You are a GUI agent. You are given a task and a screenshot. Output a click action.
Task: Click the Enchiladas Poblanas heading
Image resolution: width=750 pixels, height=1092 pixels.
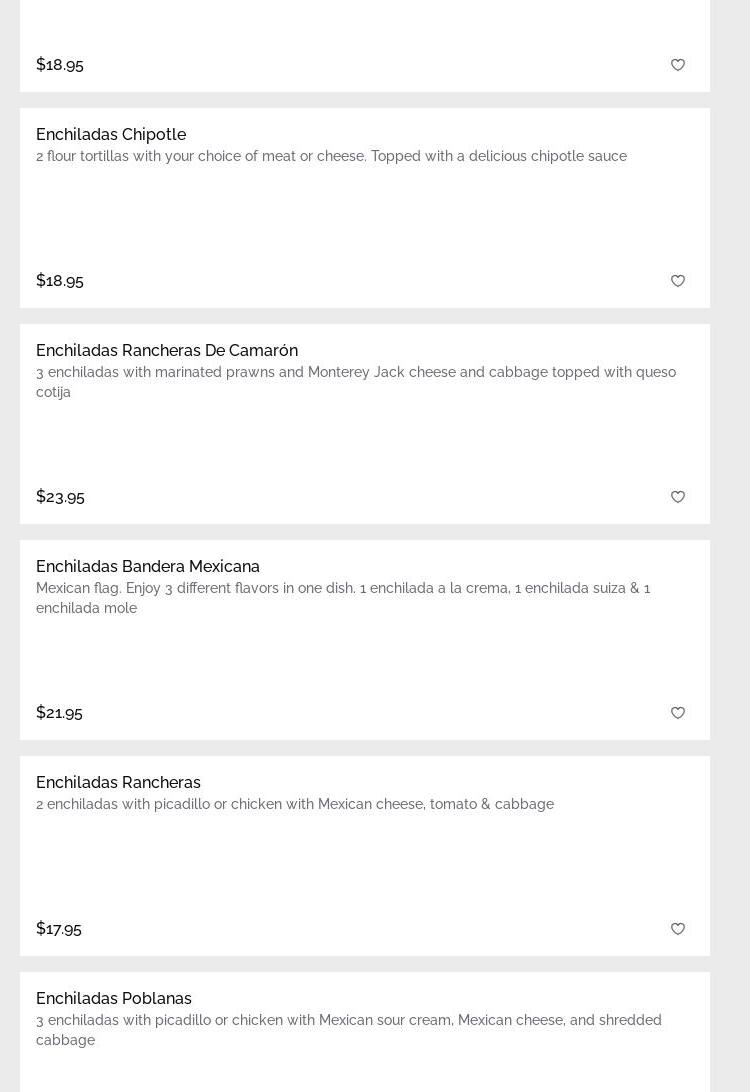(114, 998)
